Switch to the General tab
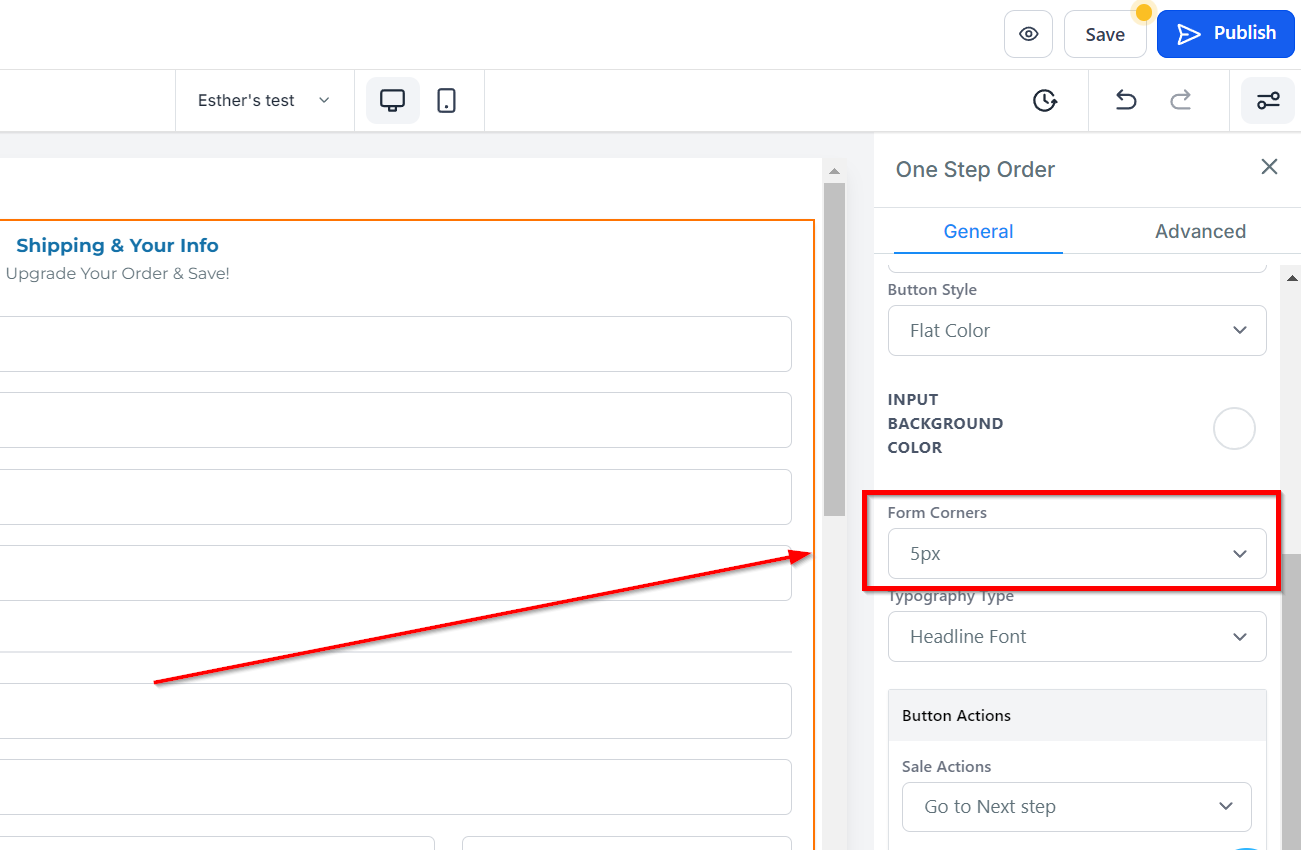This screenshot has width=1301, height=850. point(978,231)
